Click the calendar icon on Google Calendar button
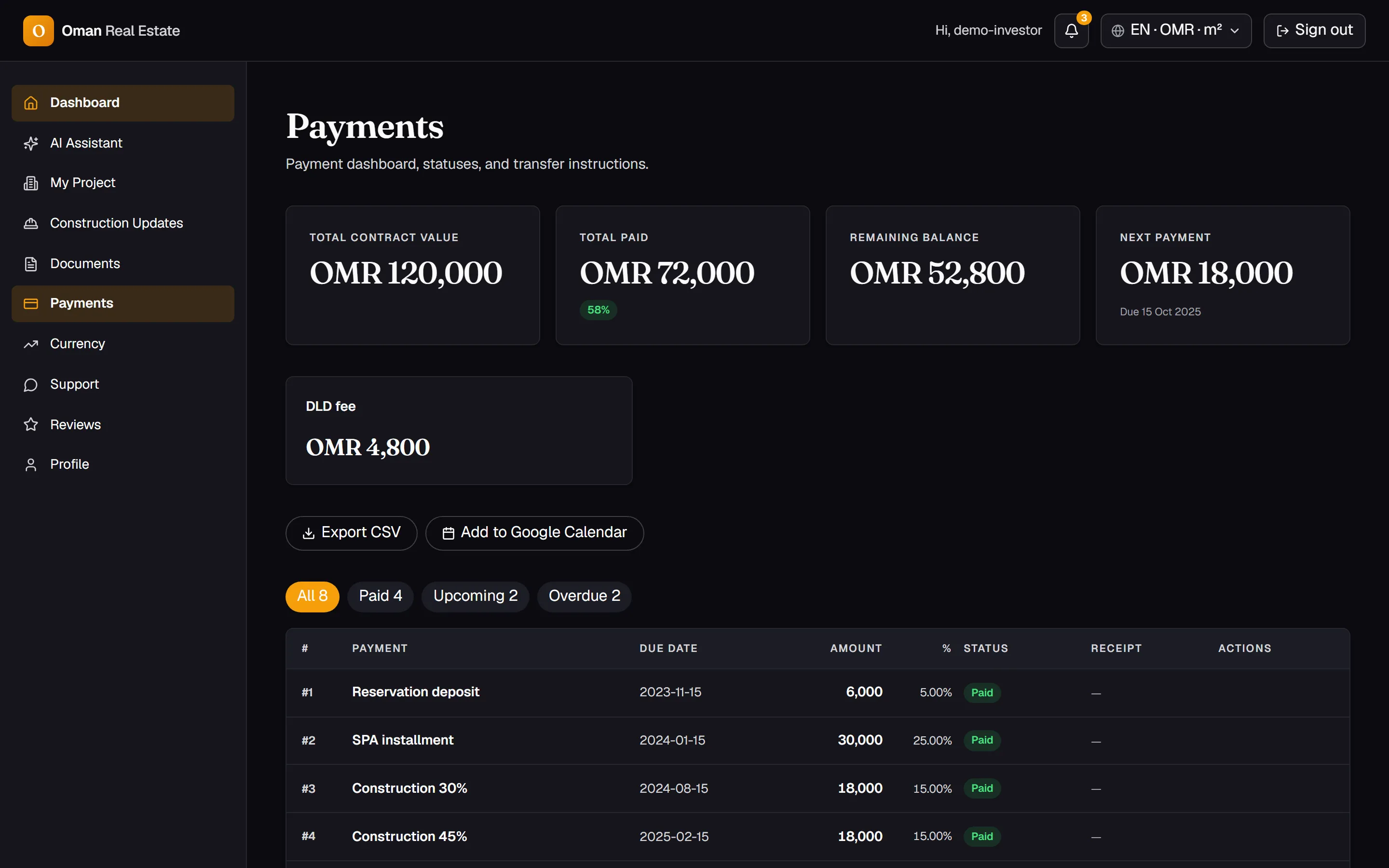Image resolution: width=1389 pixels, height=868 pixels. (448, 533)
